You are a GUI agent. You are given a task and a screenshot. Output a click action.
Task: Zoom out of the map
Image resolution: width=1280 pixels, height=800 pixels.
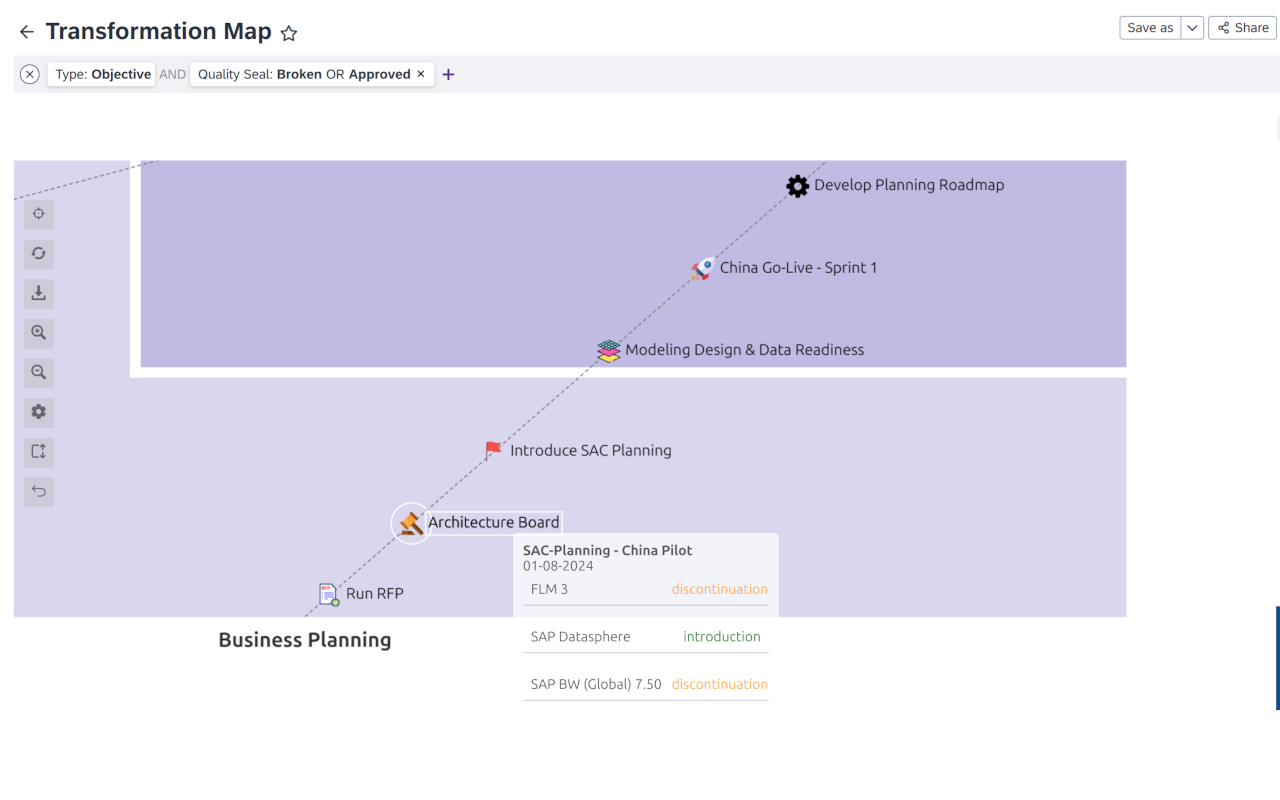pos(39,372)
